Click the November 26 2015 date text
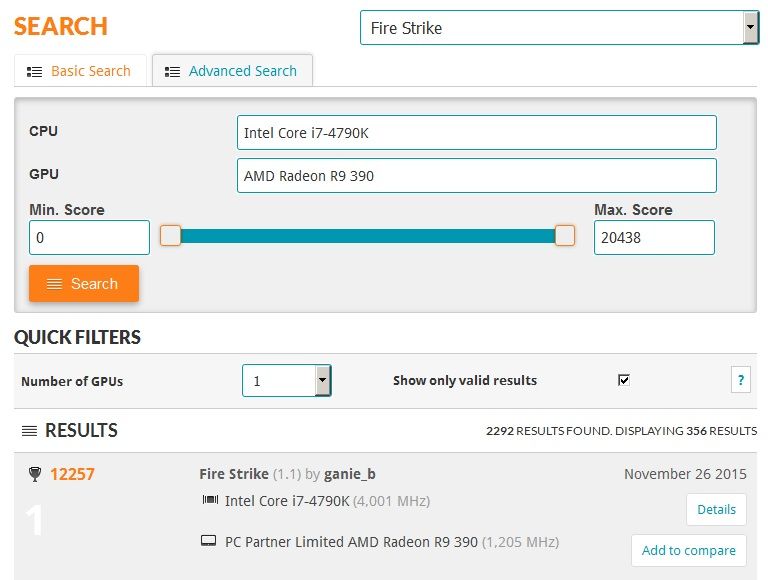 [685, 474]
